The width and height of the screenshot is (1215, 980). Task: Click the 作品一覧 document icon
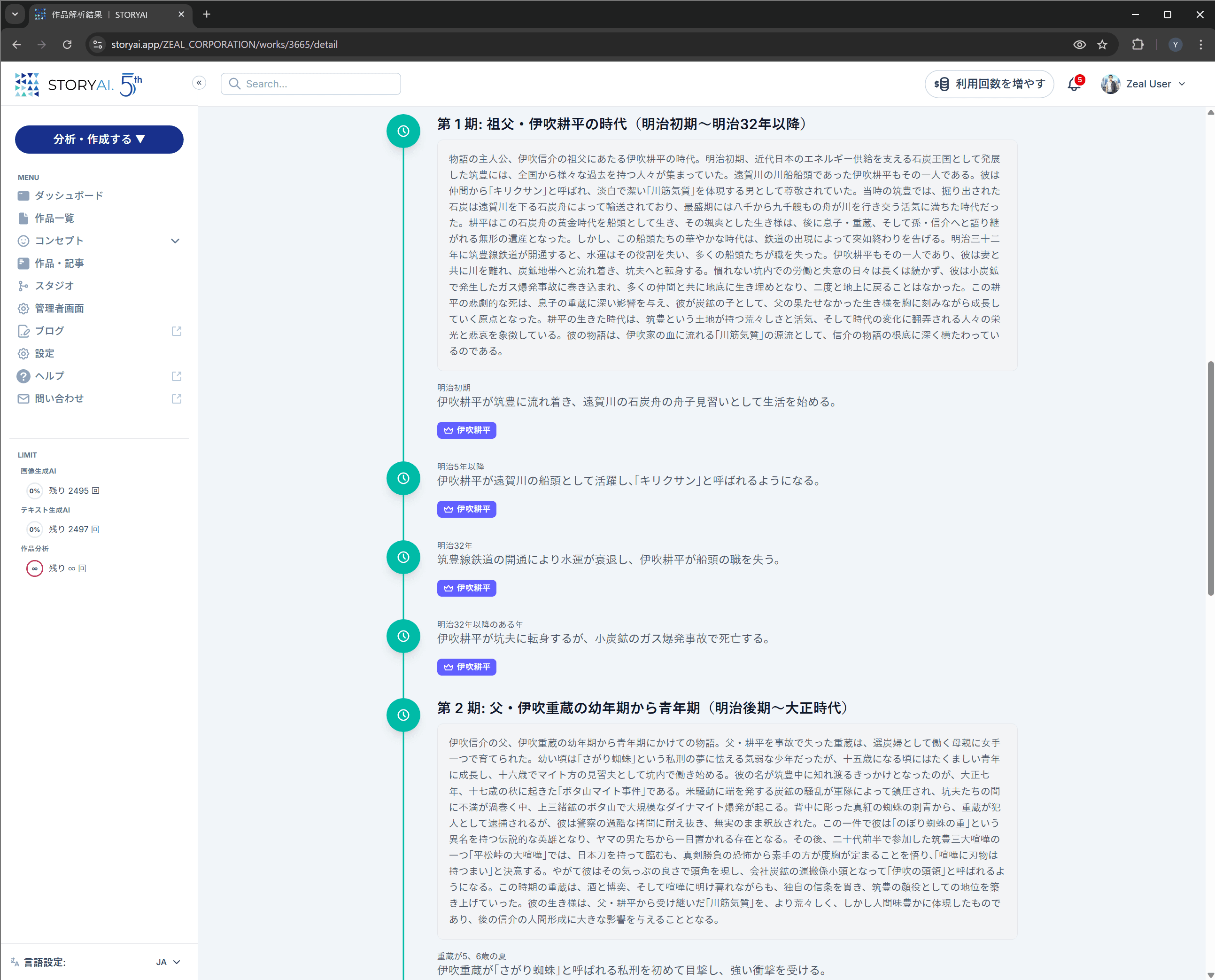(23, 218)
